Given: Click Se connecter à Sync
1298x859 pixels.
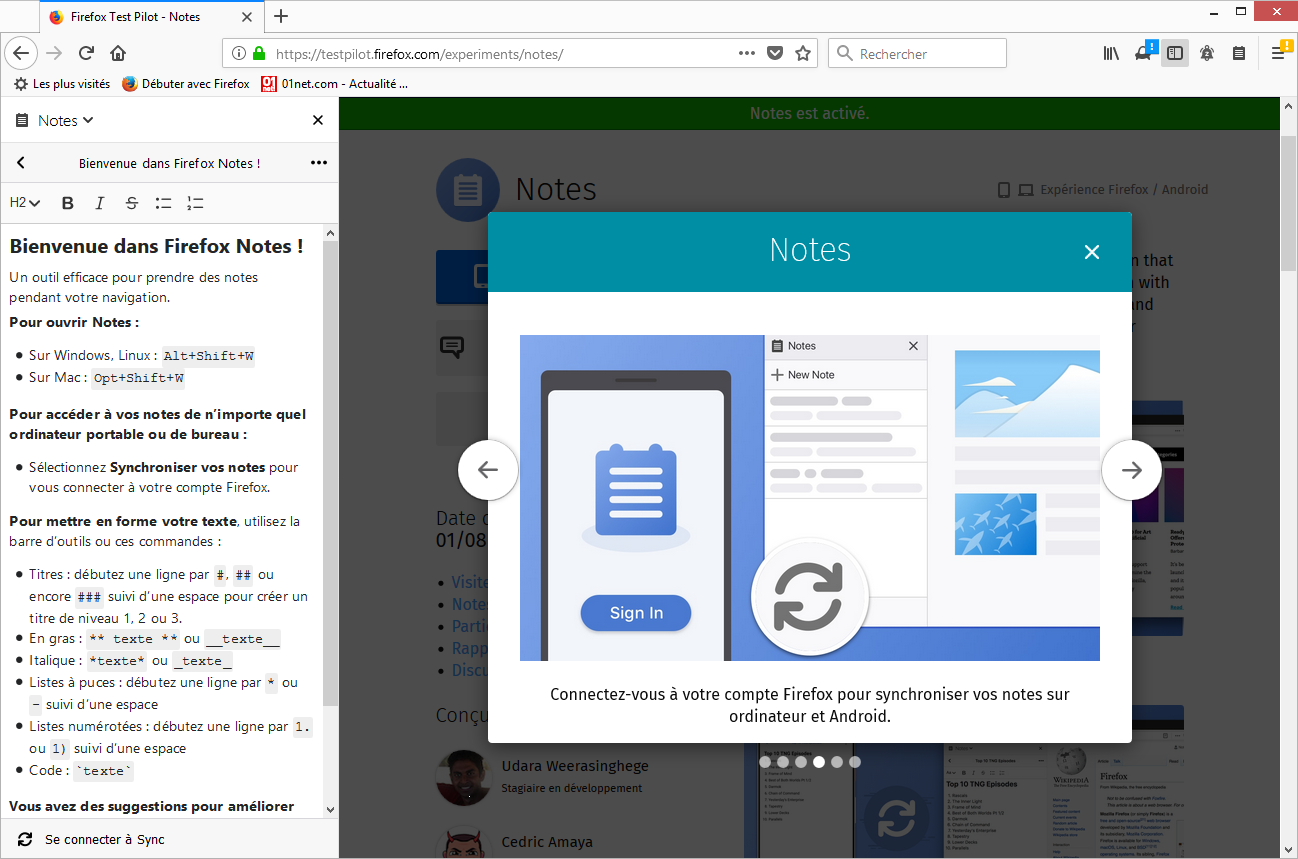Looking at the screenshot, I should click(x=105, y=839).
